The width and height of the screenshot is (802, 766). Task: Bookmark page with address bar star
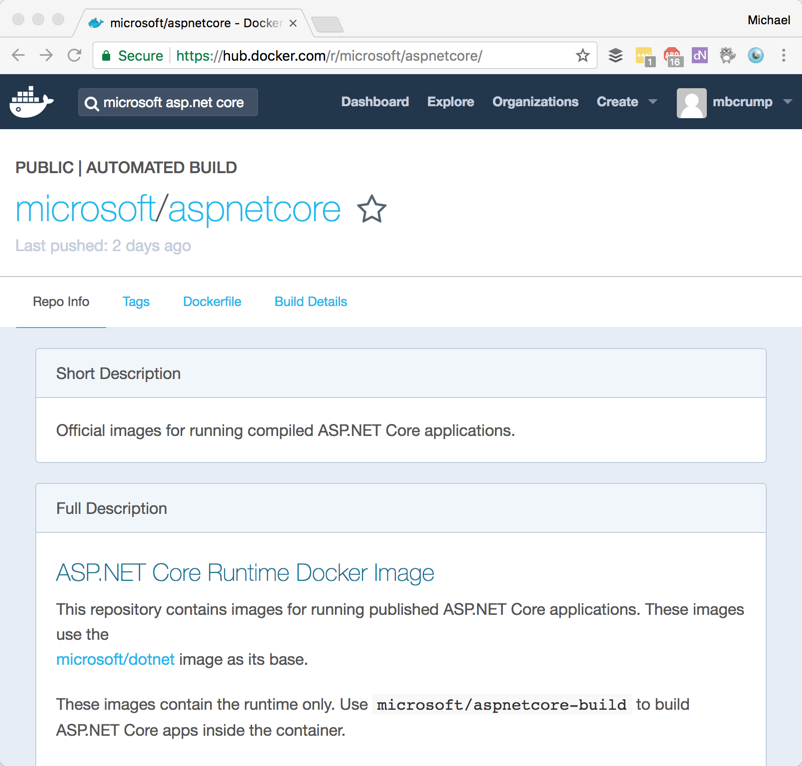pos(583,55)
